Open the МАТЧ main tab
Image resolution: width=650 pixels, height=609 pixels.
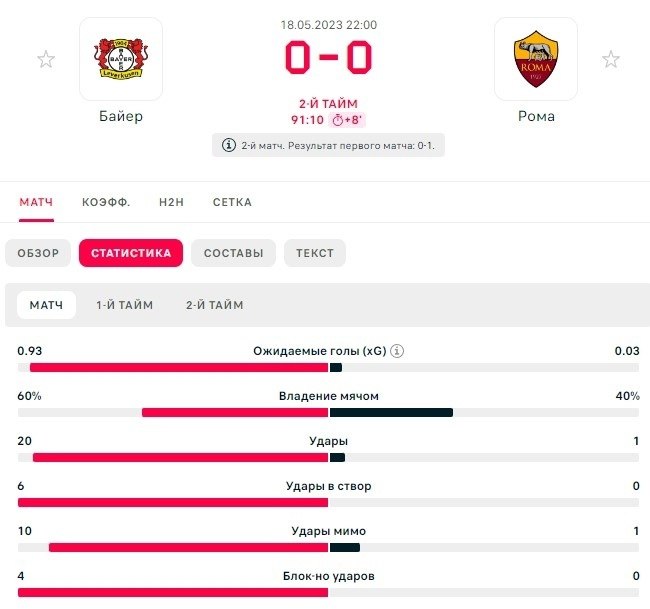[36, 202]
